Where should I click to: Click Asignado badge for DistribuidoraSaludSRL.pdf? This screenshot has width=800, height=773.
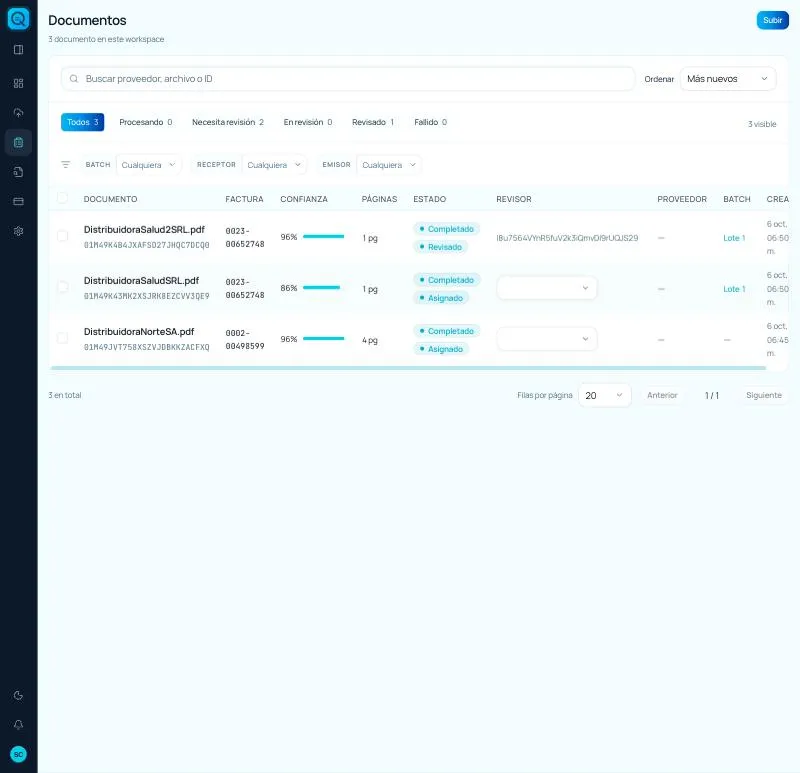[x=441, y=298]
